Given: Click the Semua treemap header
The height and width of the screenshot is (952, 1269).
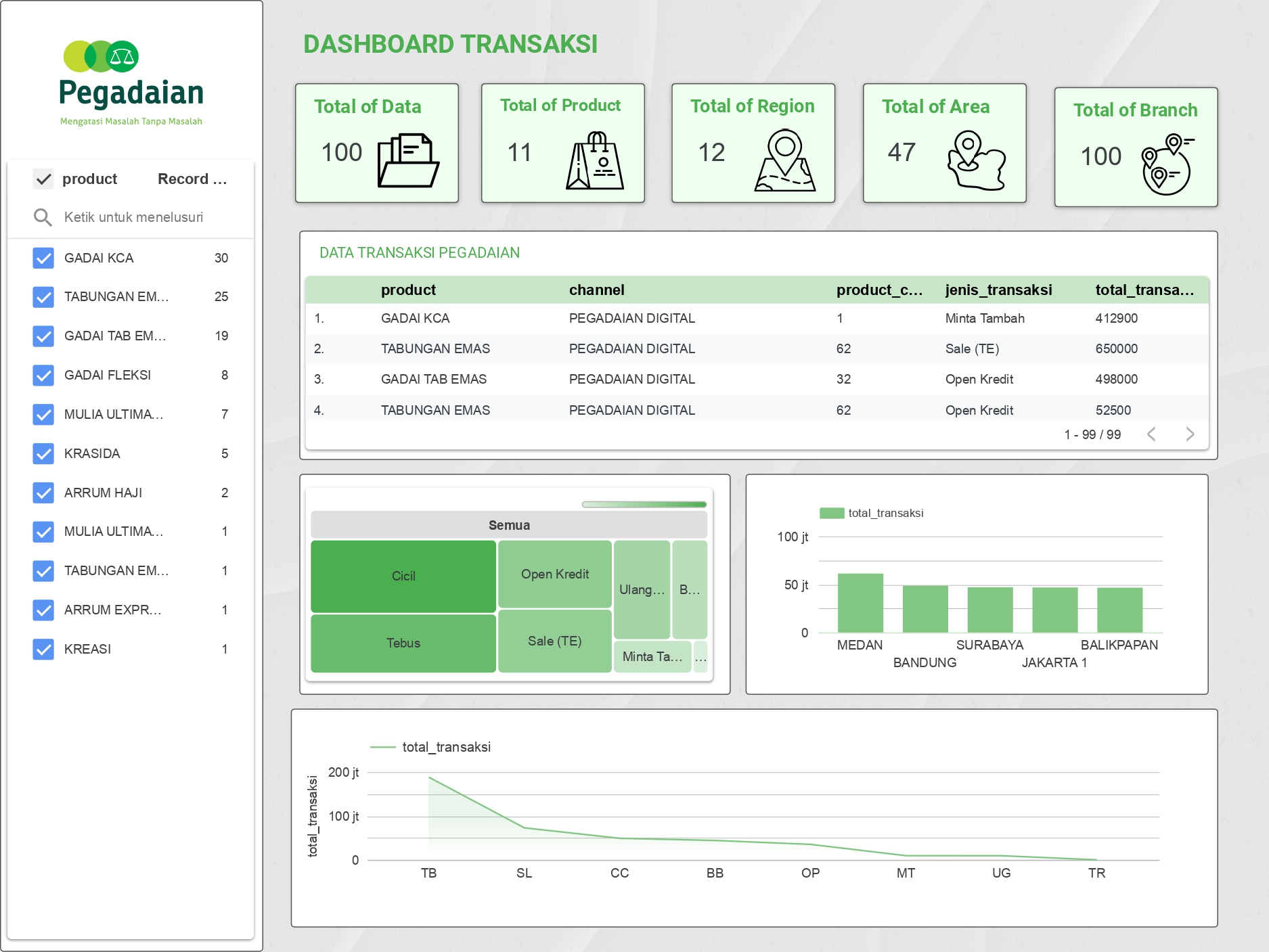Looking at the screenshot, I should (x=509, y=525).
